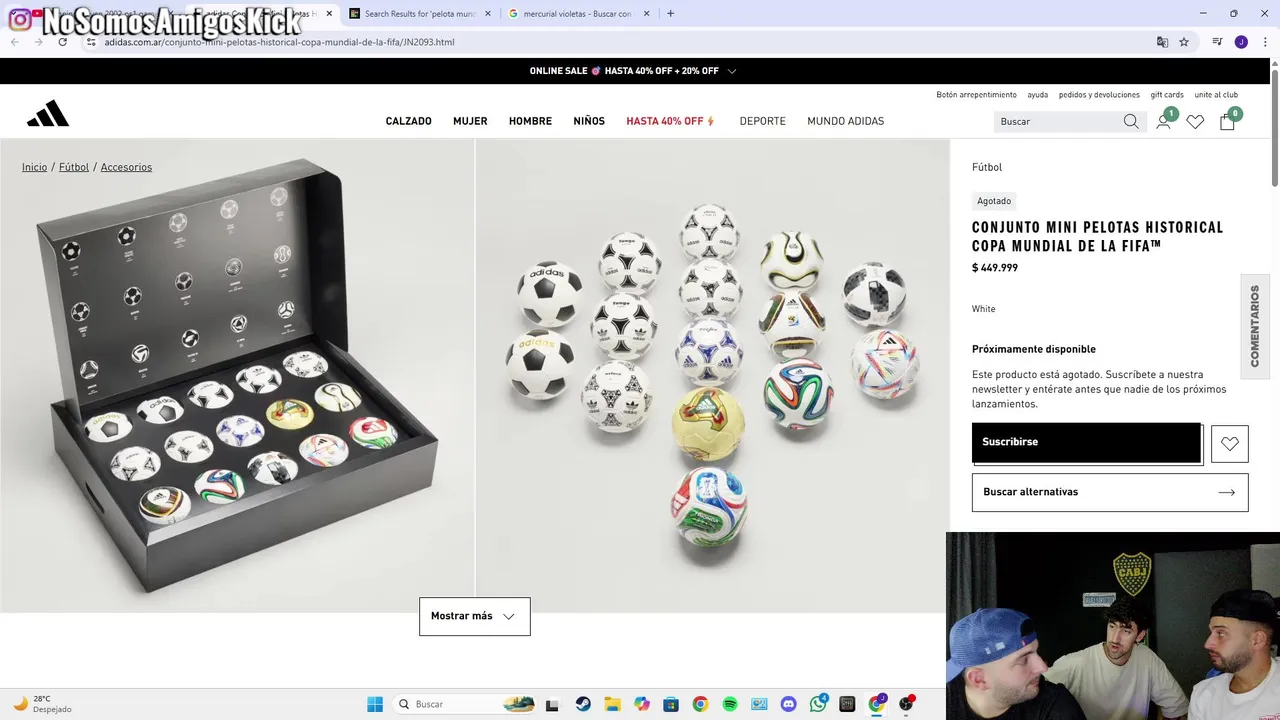
Task: Bookmark this page with star icon
Action: (x=1184, y=42)
